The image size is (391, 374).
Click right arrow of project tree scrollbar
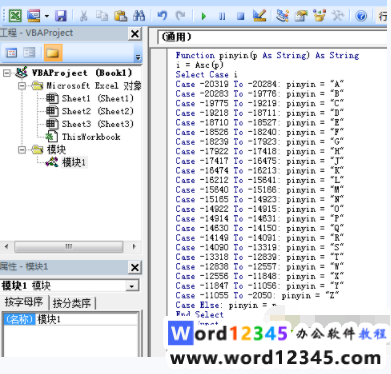(134, 247)
